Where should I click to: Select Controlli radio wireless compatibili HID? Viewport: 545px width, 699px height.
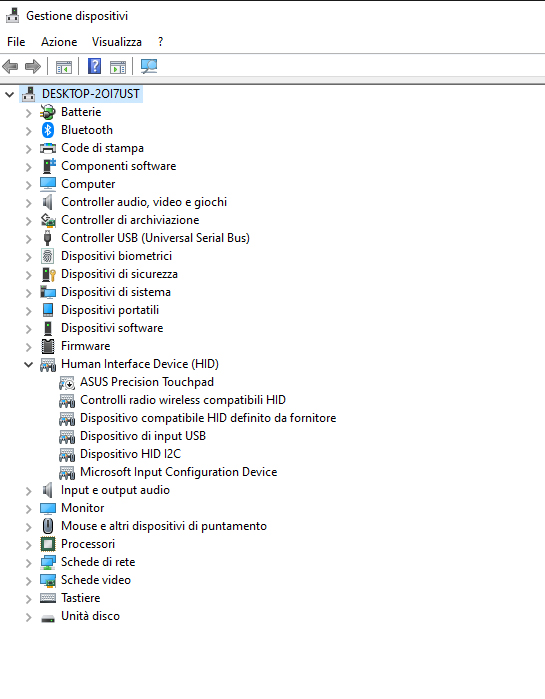183,400
